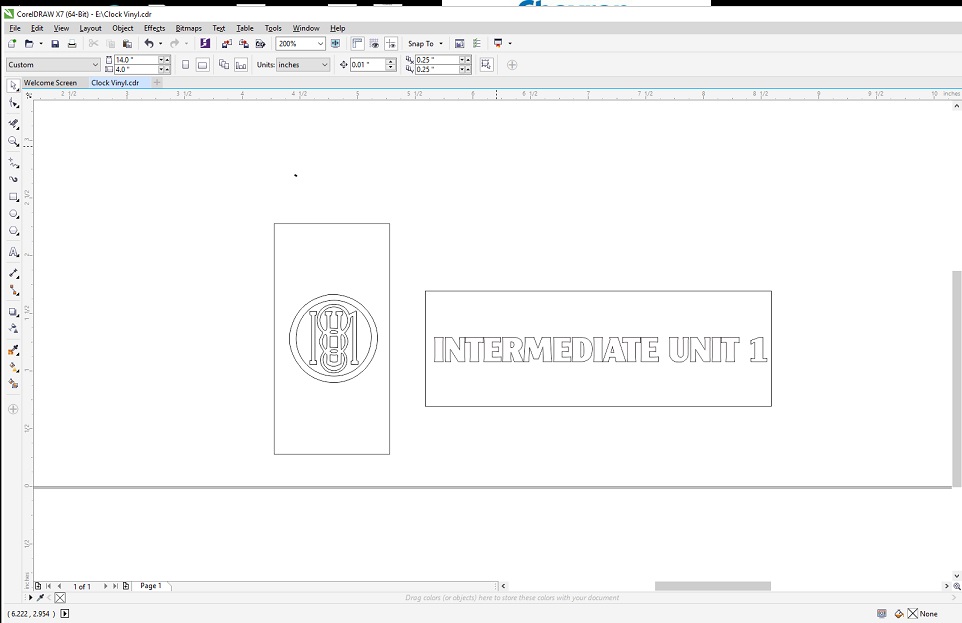
Task: Click the INTERMEDIATE UNIT 1 text object
Action: (599, 350)
